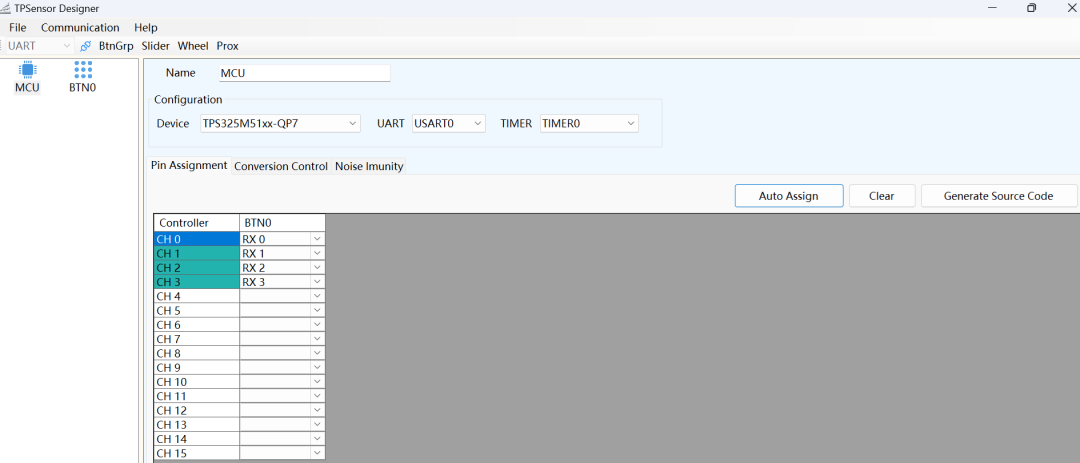Image resolution: width=1080 pixels, height=463 pixels.
Task: Select the BTN0 button group icon
Action: click(82, 70)
